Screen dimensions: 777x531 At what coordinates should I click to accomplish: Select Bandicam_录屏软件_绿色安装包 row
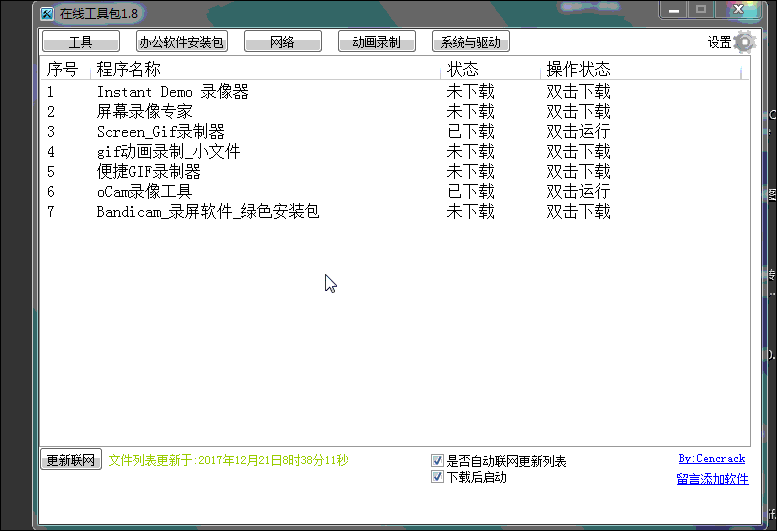pos(394,212)
